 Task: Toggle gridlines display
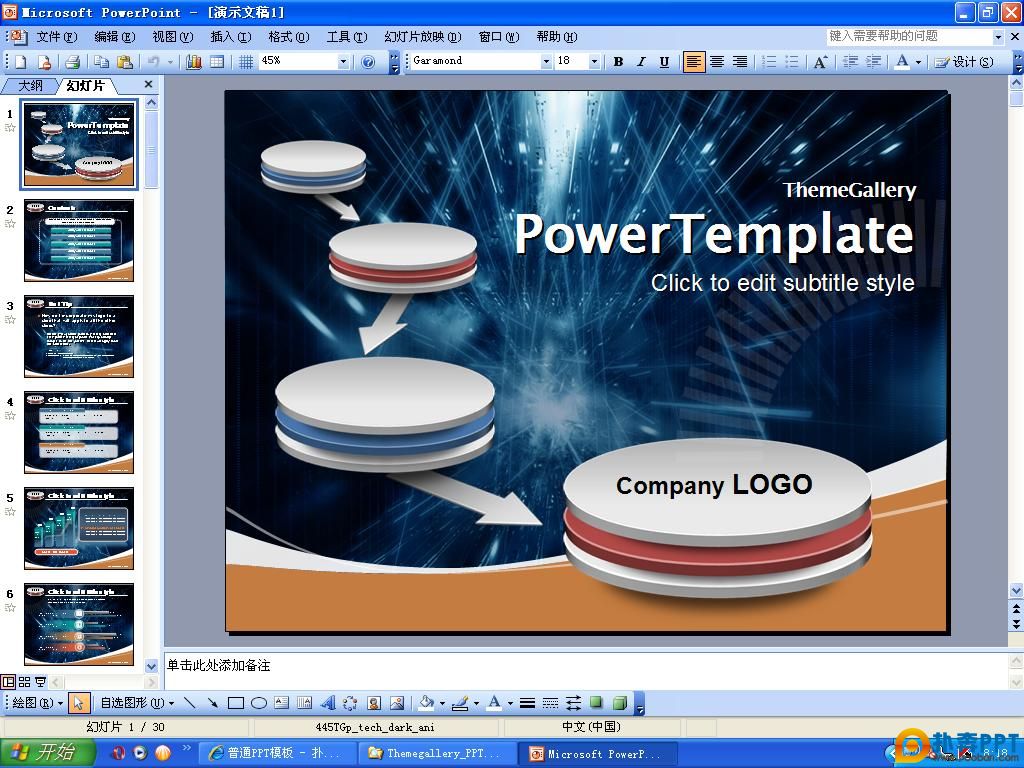pos(246,61)
